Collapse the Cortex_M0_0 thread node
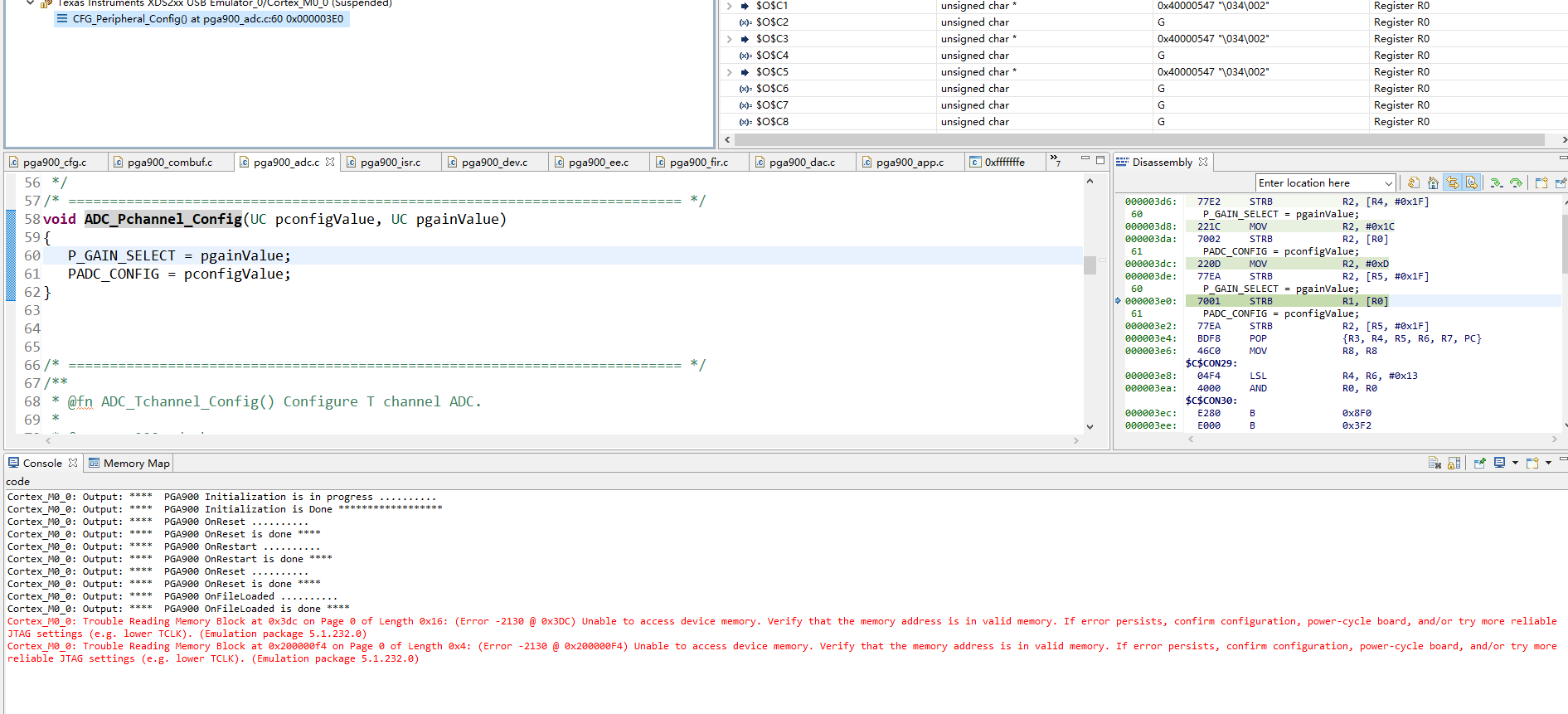 pyautogui.click(x=31, y=3)
